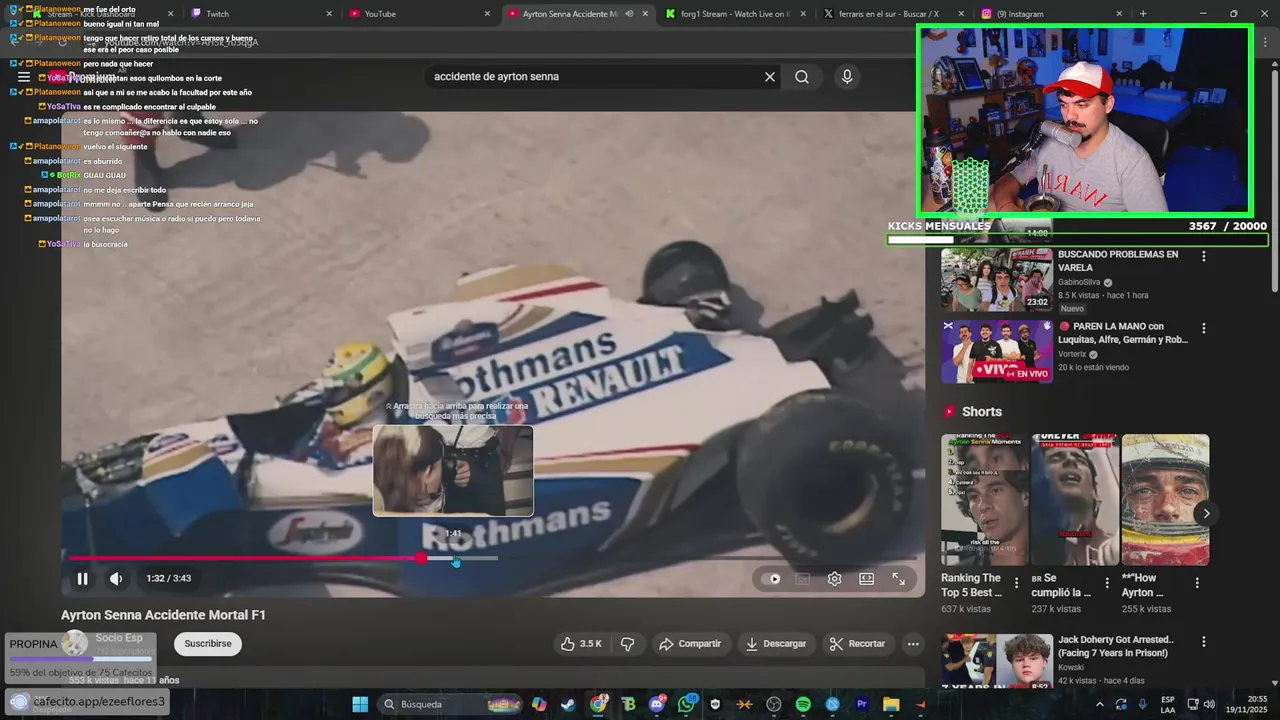Mute the Ayrton Senna tab audio icon
This screenshot has height=720, width=1280.
point(629,14)
